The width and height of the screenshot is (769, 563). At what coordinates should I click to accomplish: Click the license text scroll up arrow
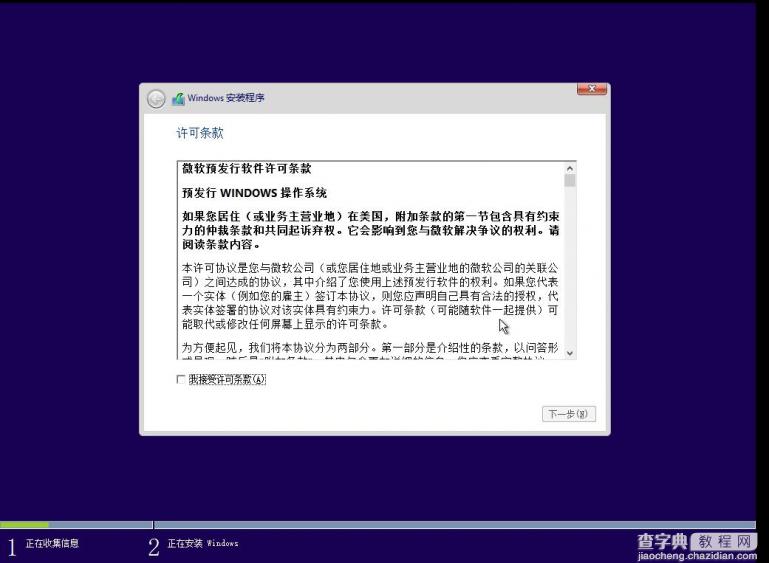(x=569, y=168)
